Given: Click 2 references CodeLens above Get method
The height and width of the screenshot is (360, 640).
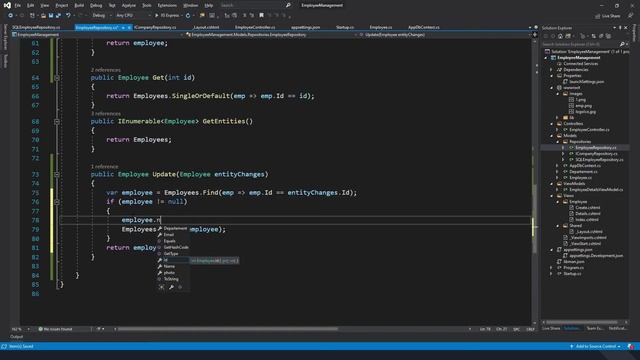Looking at the screenshot, I should (x=105, y=70).
